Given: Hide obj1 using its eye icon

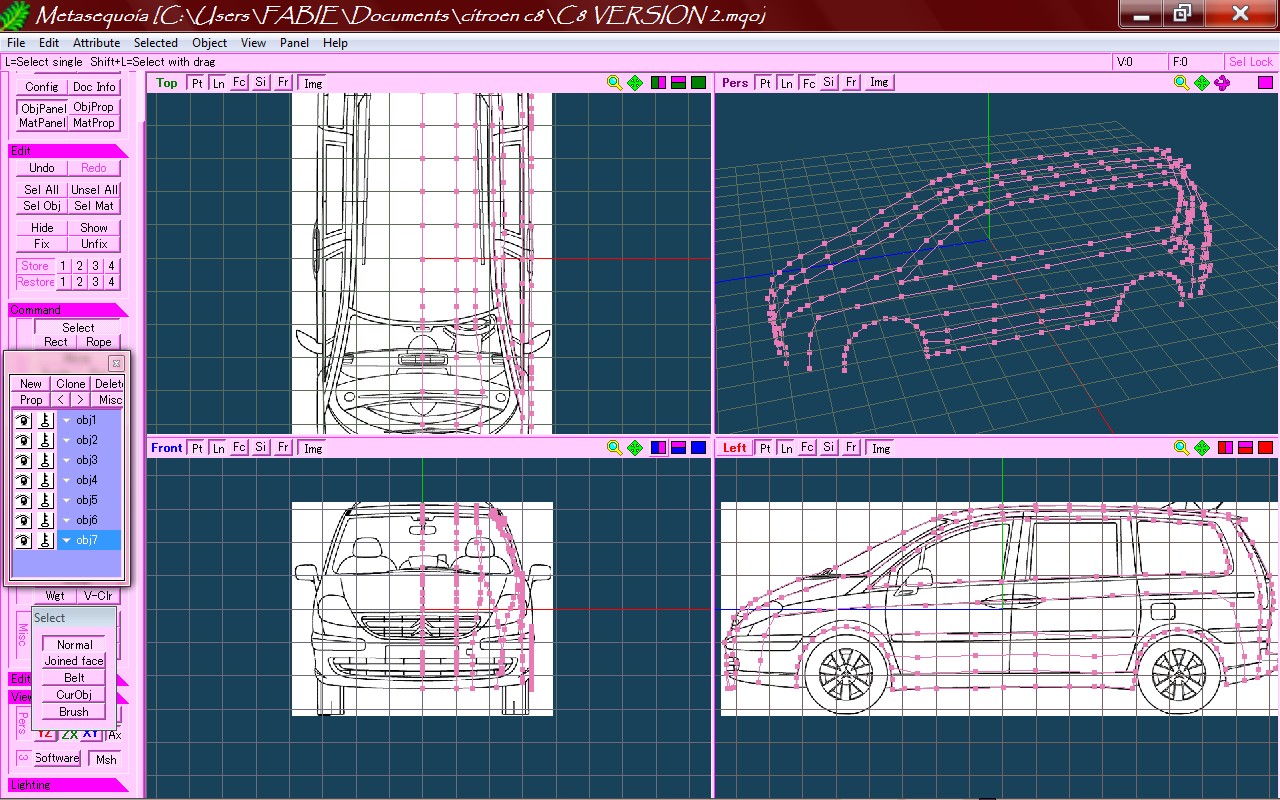Looking at the screenshot, I should click(22, 420).
